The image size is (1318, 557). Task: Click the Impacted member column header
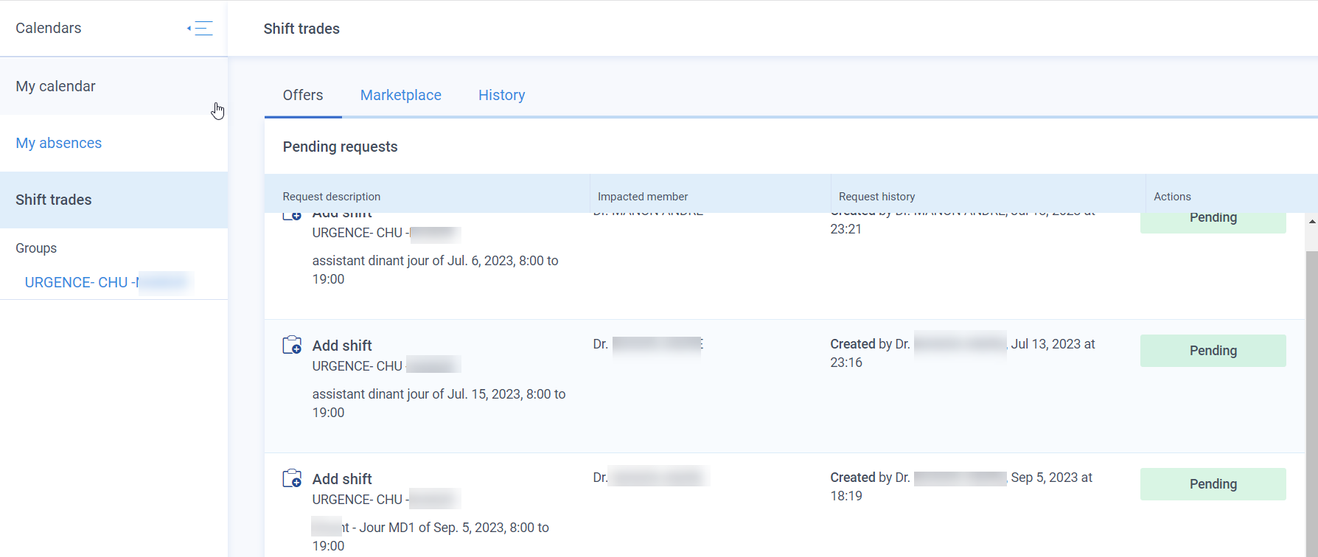point(643,197)
